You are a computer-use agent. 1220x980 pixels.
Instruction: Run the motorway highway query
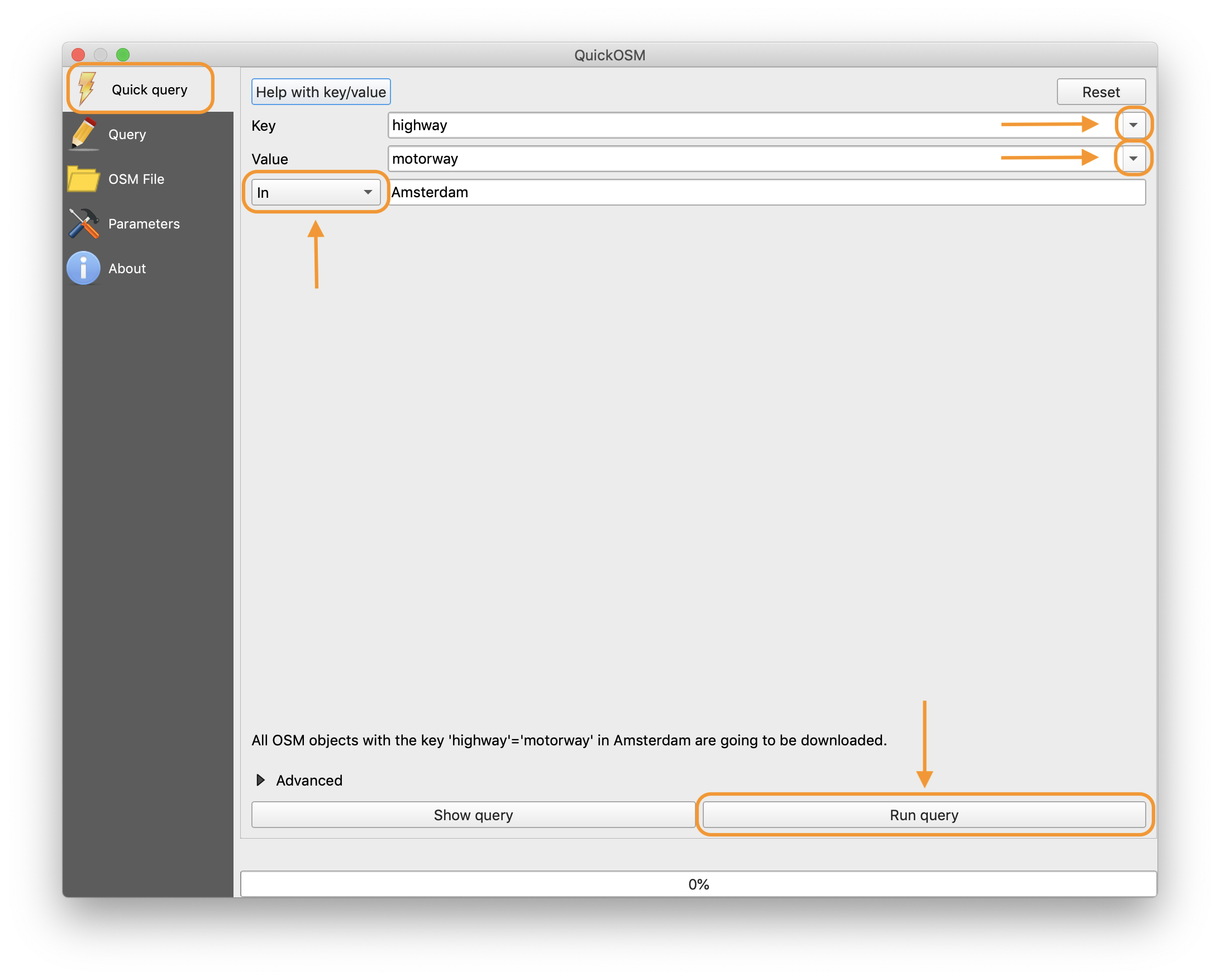pyautogui.click(x=922, y=814)
